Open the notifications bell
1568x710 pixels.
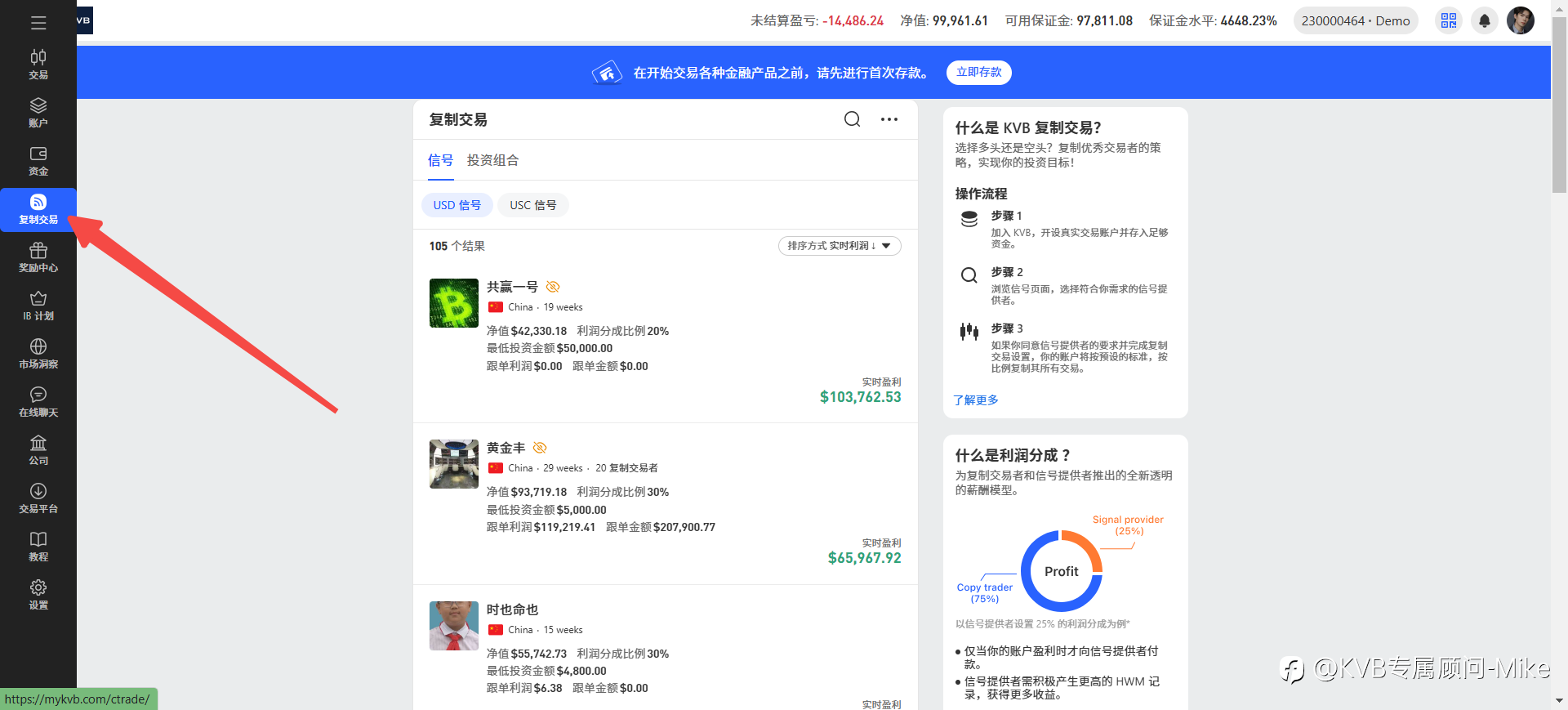1485,20
